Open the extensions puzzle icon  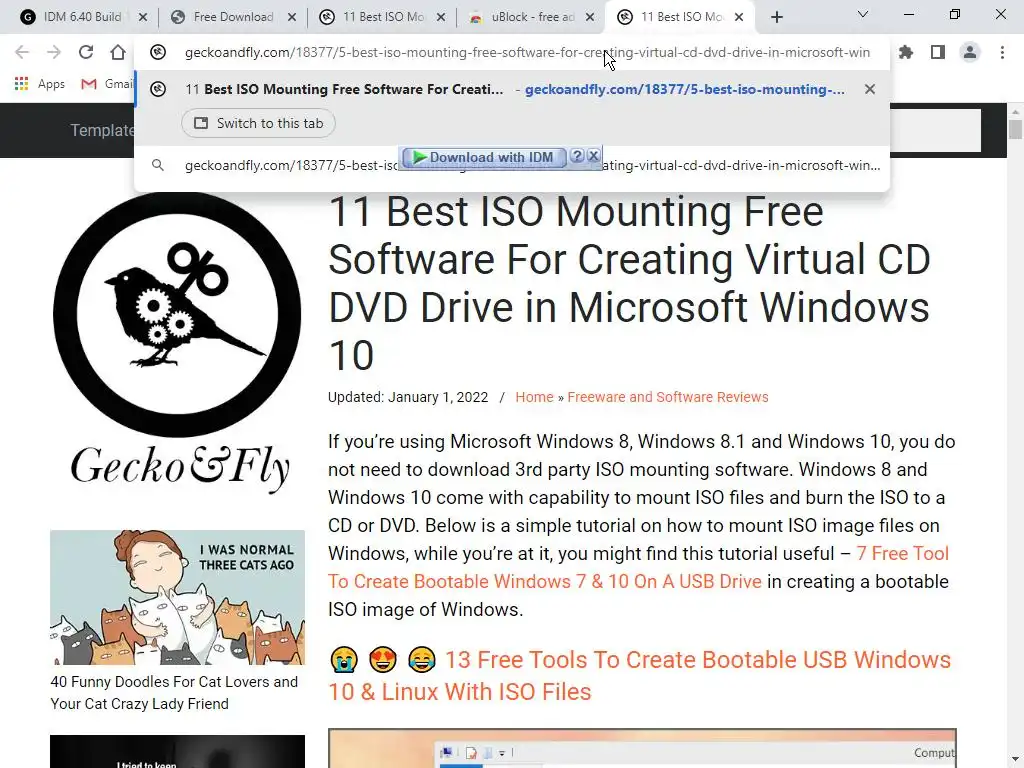[x=906, y=52]
